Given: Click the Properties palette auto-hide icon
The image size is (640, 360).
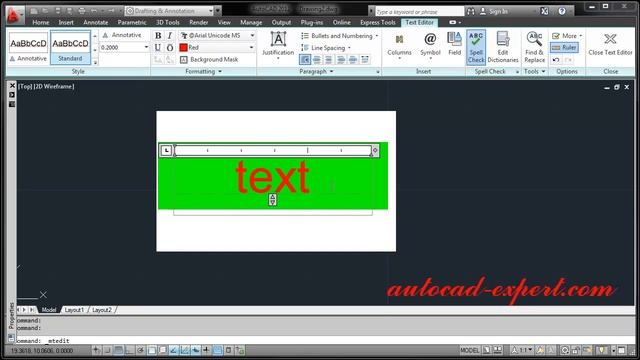Looking at the screenshot, I should pos(12,95).
